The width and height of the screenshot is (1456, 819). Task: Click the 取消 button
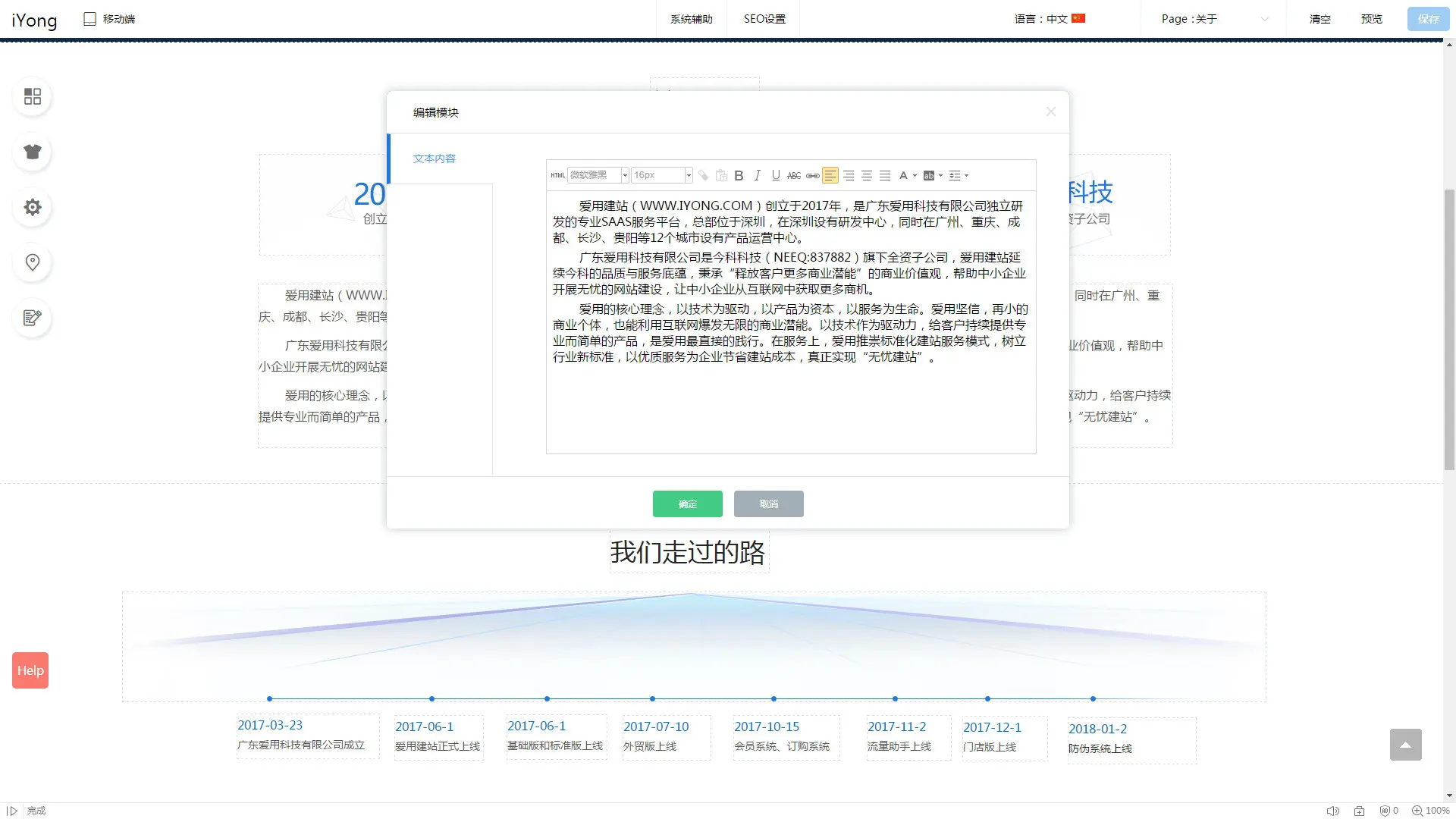point(768,504)
